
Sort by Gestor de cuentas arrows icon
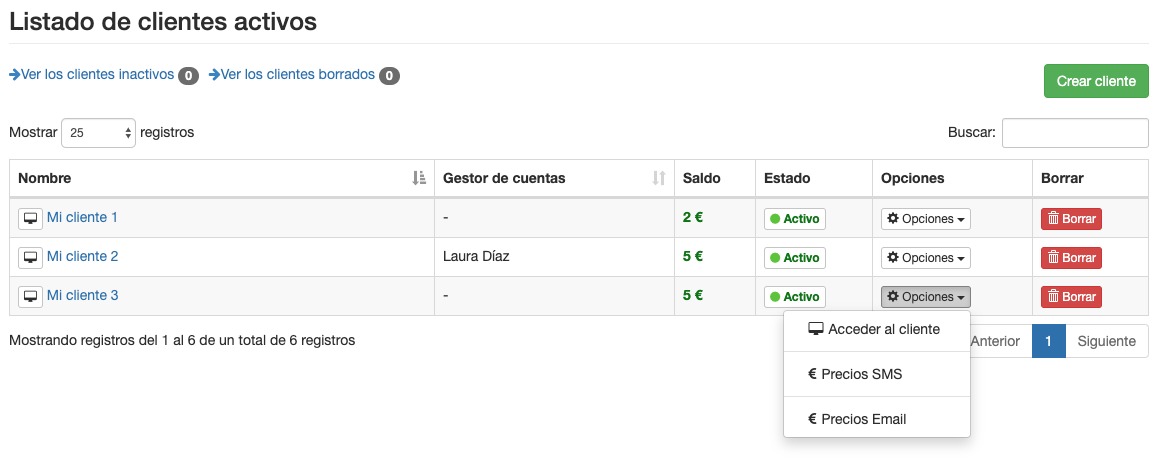coord(658,178)
